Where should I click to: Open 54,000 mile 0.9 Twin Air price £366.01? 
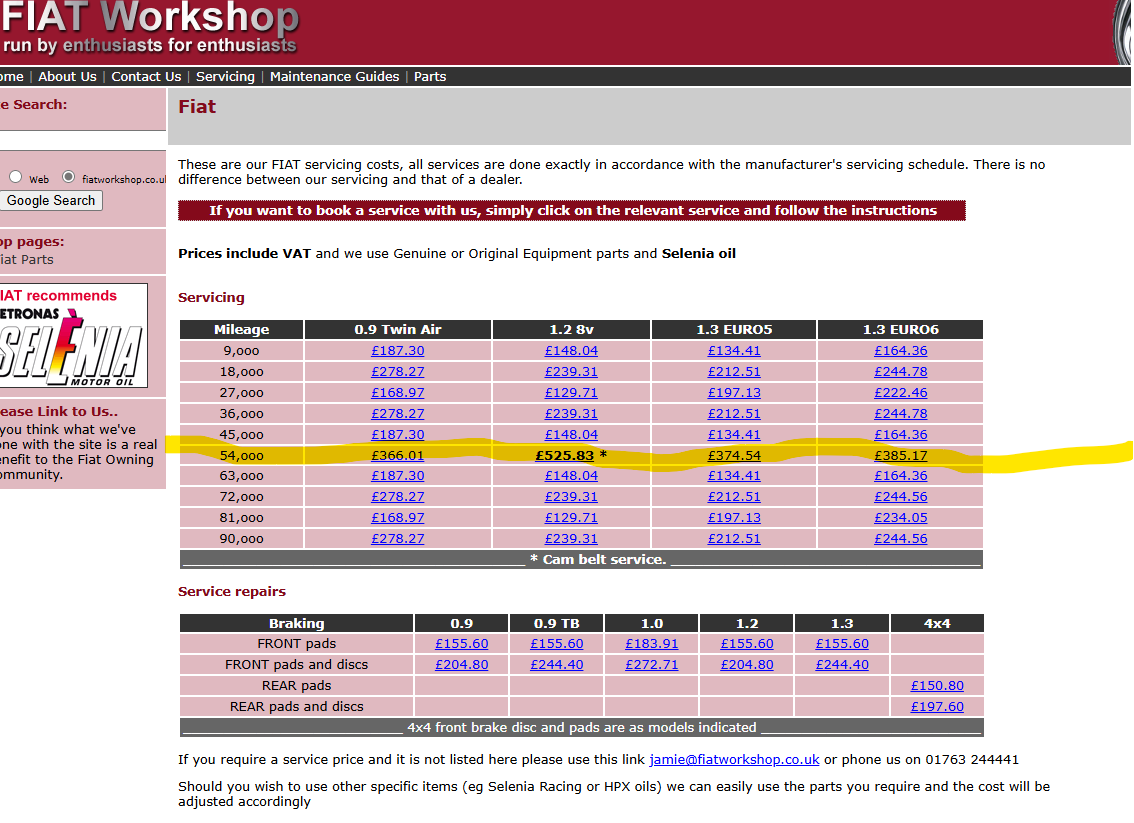[x=398, y=456]
